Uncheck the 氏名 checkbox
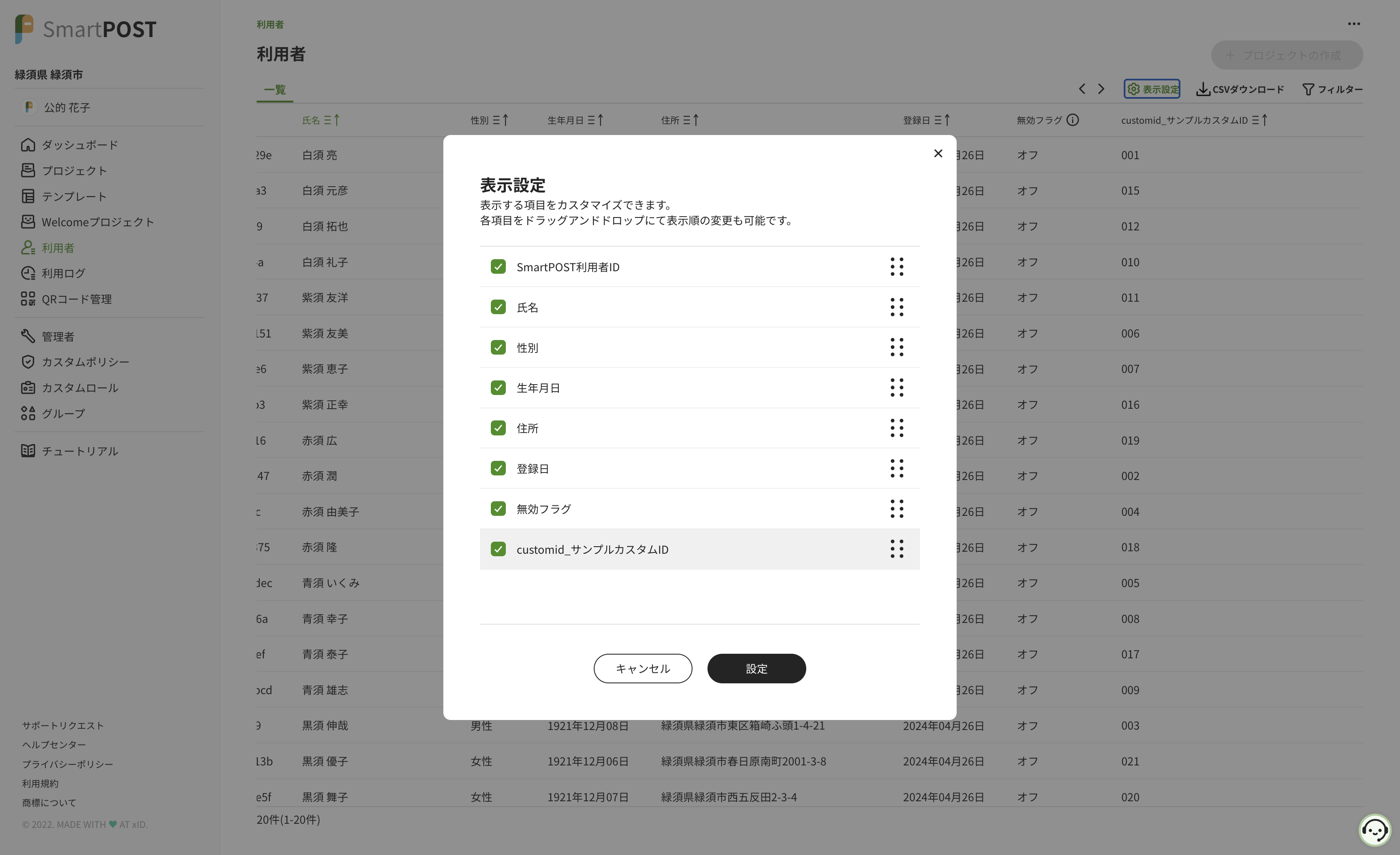 [498, 307]
